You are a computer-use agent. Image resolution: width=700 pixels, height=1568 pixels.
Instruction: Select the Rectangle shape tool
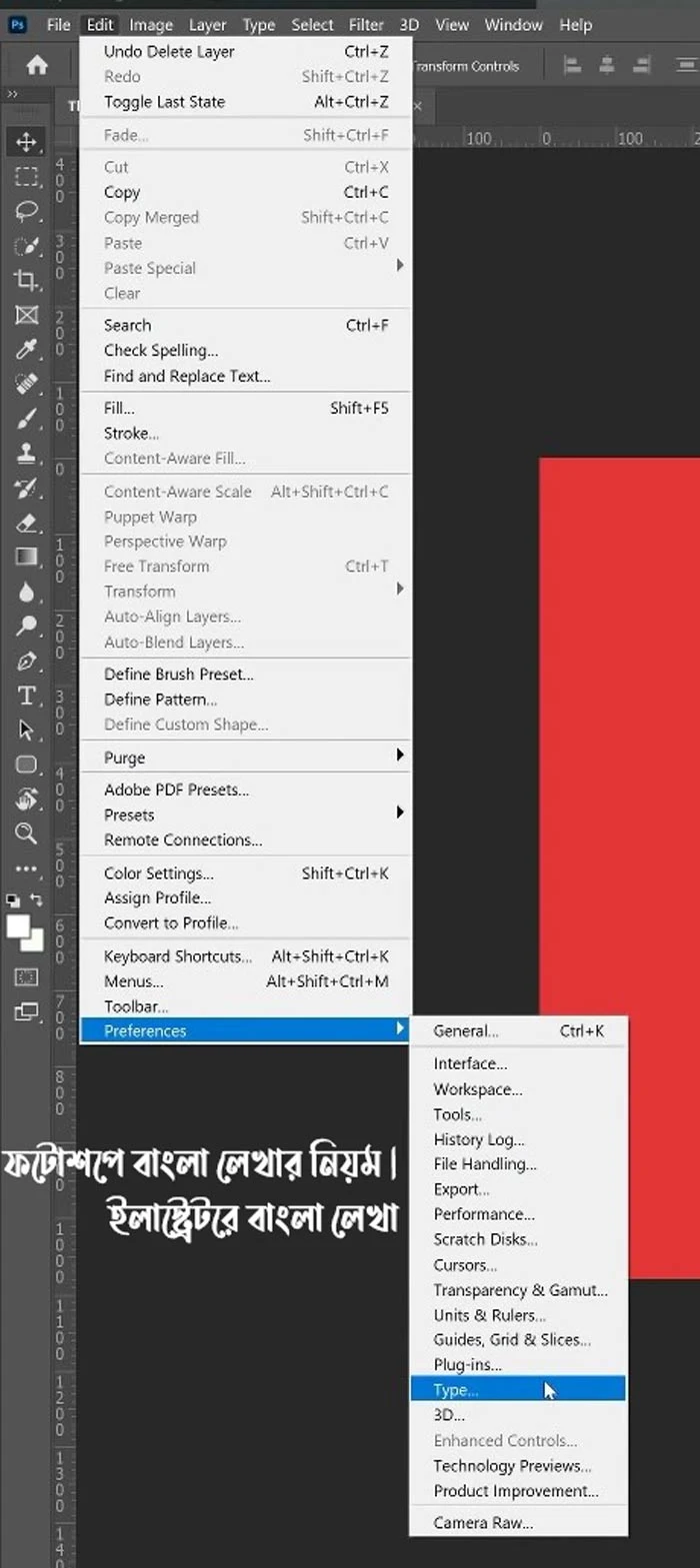click(x=27, y=765)
